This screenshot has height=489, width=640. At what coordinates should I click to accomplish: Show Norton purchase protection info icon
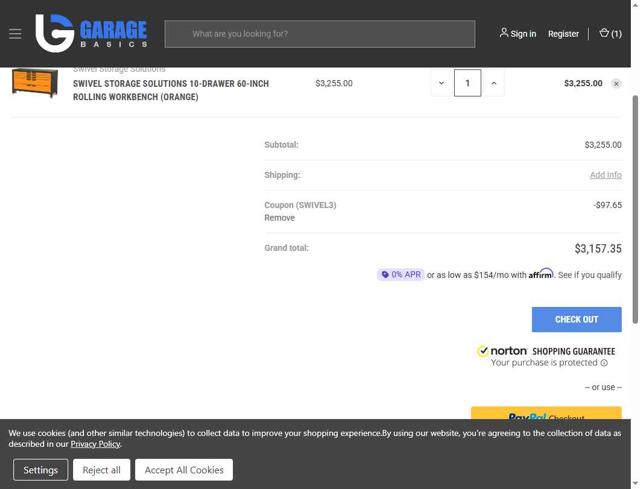604,363
